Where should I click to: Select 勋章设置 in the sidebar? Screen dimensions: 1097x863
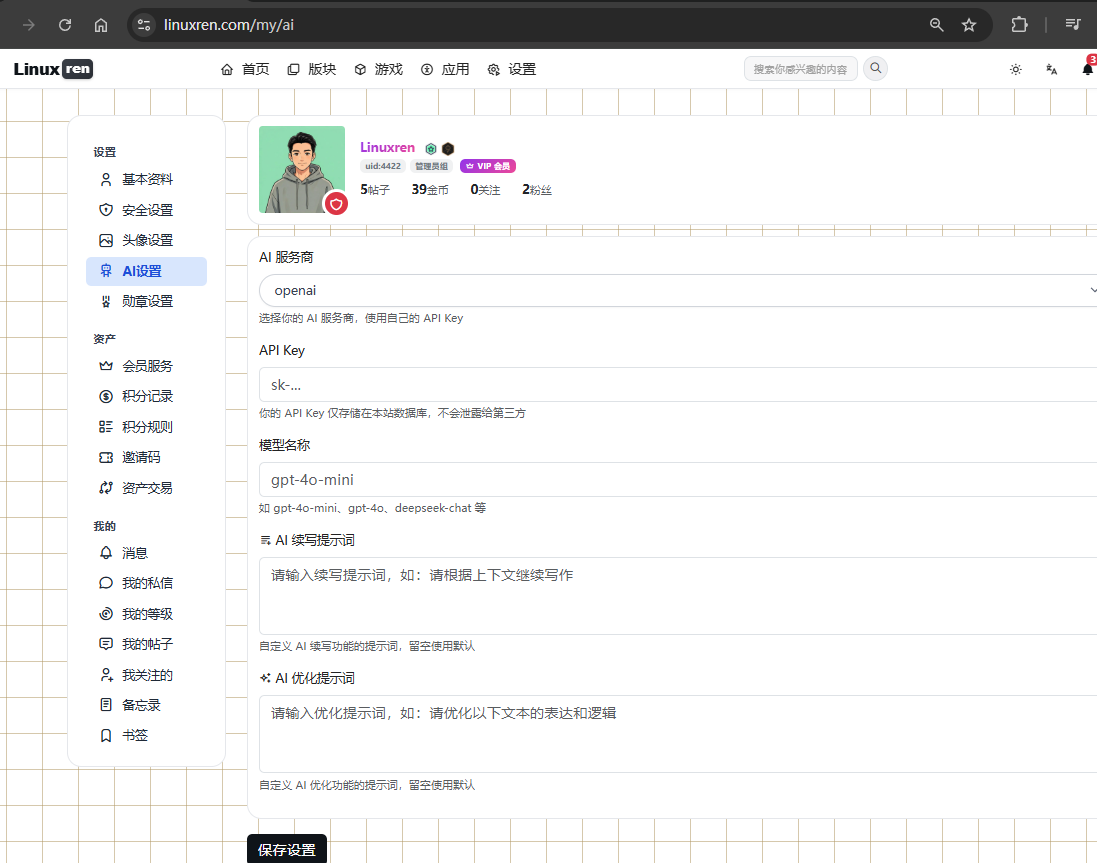pyautogui.click(x=146, y=301)
